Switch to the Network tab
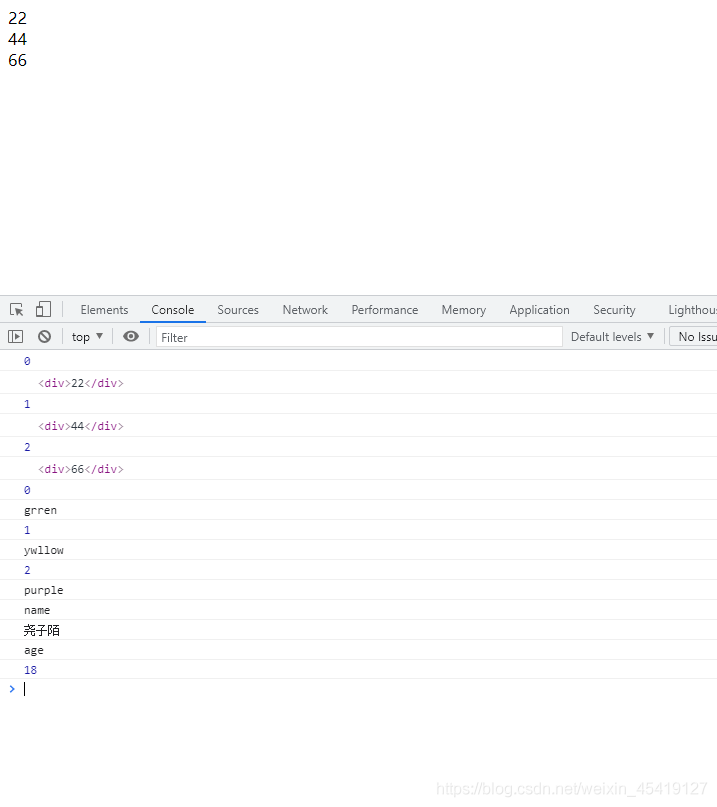The height and width of the screenshot is (807, 717). 305,310
